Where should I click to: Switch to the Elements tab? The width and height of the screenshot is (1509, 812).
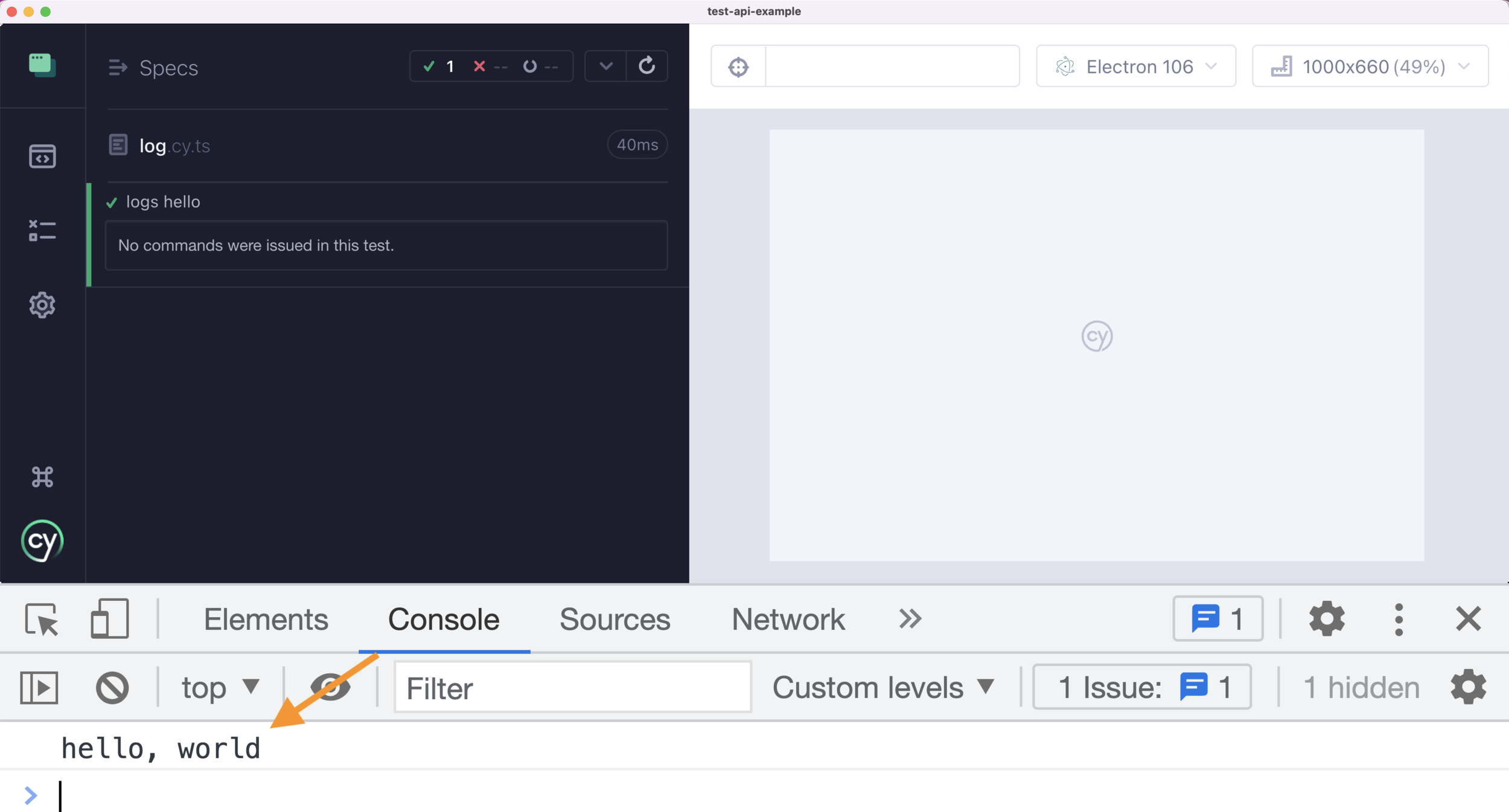click(x=266, y=620)
